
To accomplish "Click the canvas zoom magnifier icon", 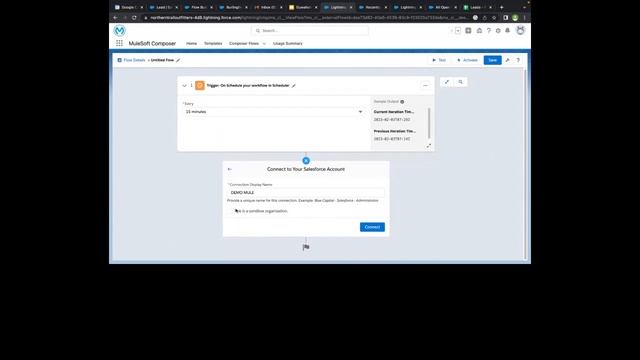I will [461, 82].
